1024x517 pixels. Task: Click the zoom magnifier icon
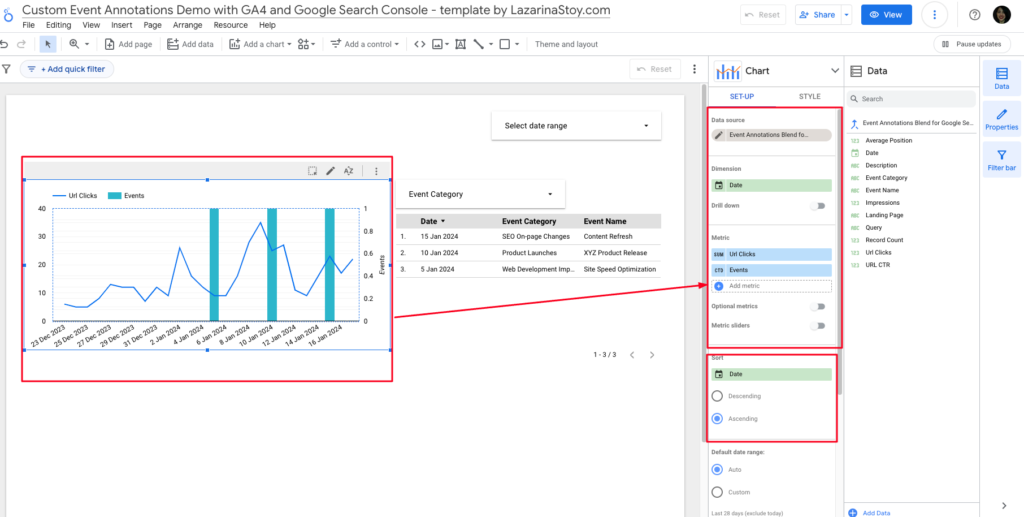pyautogui.click(x=74, y=44)
